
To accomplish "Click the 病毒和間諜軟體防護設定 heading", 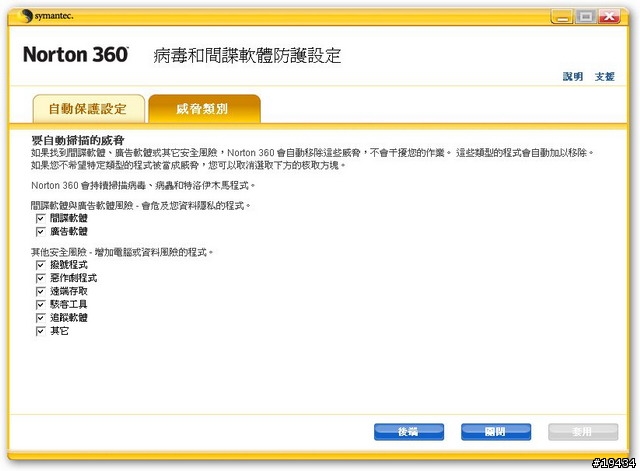I will tap(247, 56).
